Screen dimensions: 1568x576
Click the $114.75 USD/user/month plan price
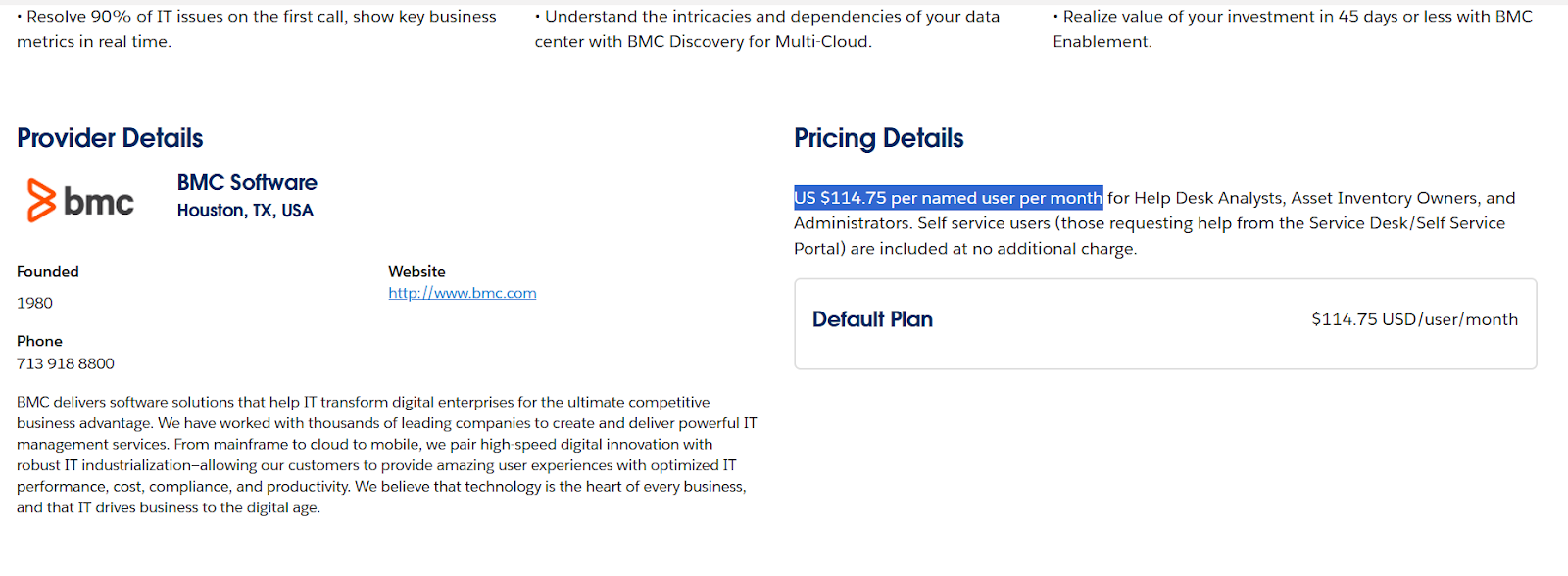coord(1414,319)
